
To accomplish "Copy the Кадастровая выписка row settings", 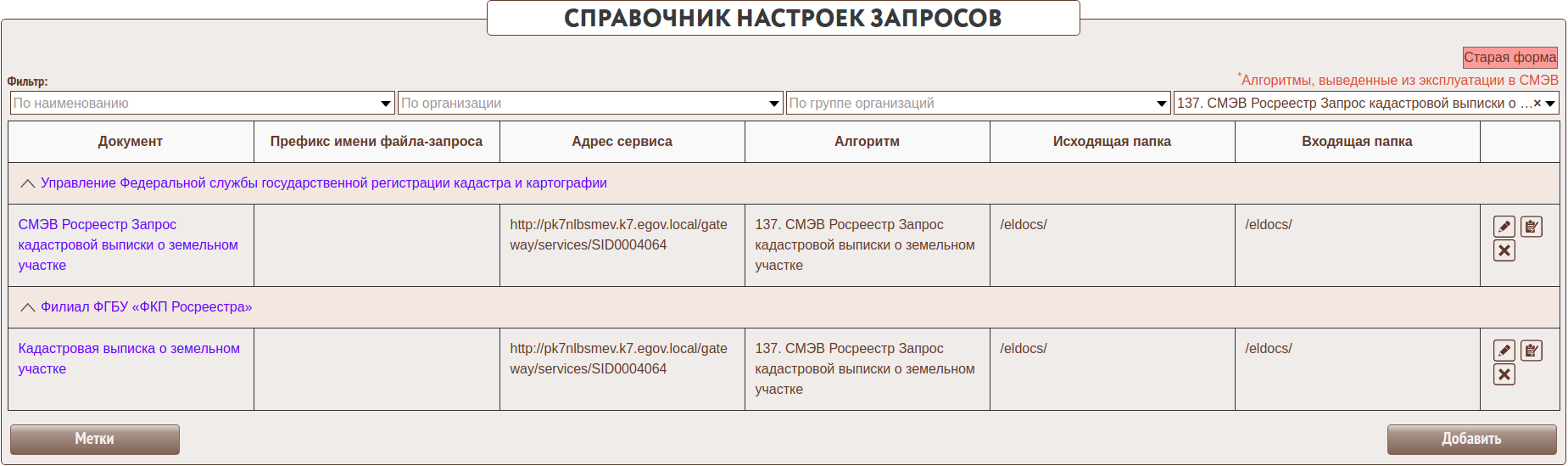I will click(x=1531, y=351).
